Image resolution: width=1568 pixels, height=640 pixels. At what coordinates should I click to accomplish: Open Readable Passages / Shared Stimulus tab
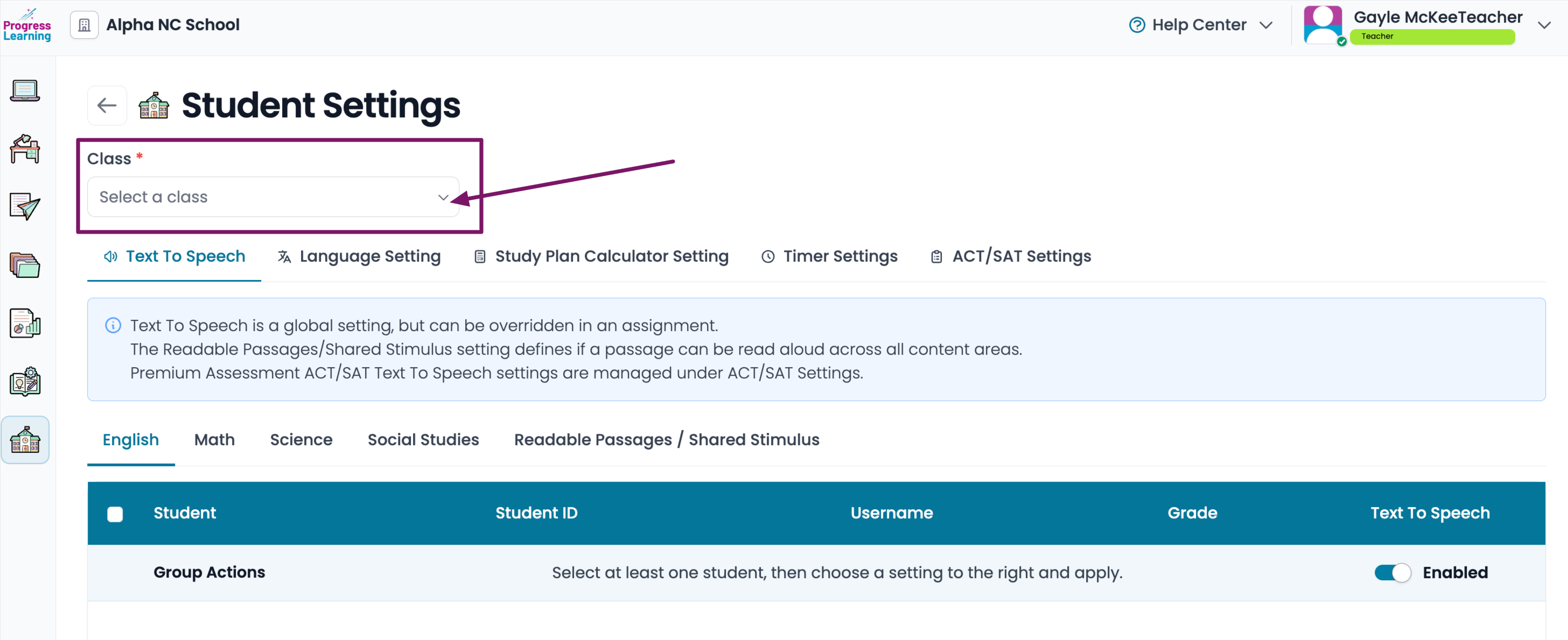667,439
